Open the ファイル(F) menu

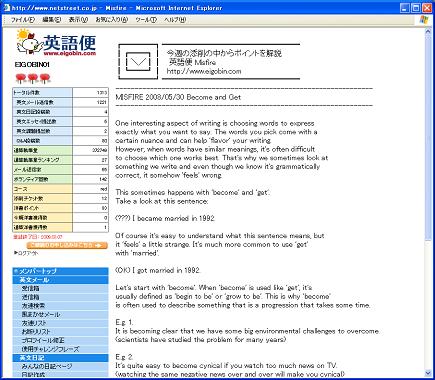click(x=23, y=20)
